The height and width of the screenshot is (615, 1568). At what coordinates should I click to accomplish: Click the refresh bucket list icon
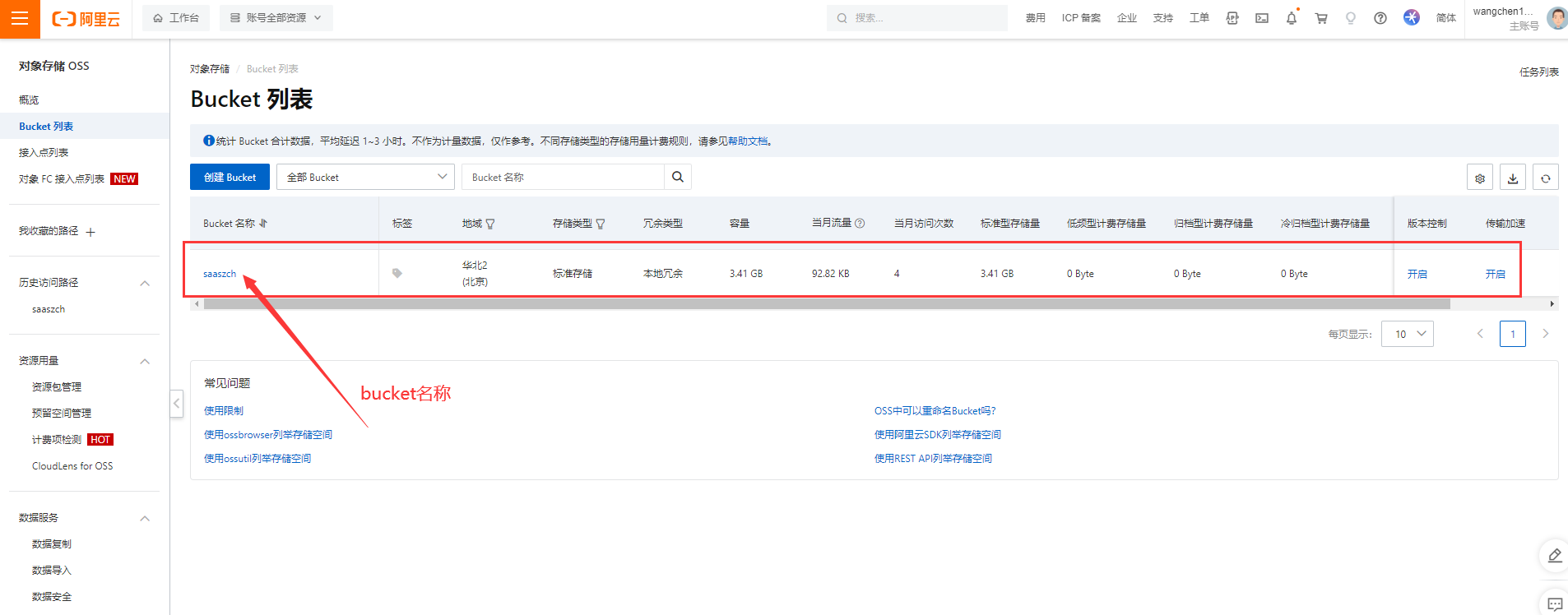[x=1545, y=178]
